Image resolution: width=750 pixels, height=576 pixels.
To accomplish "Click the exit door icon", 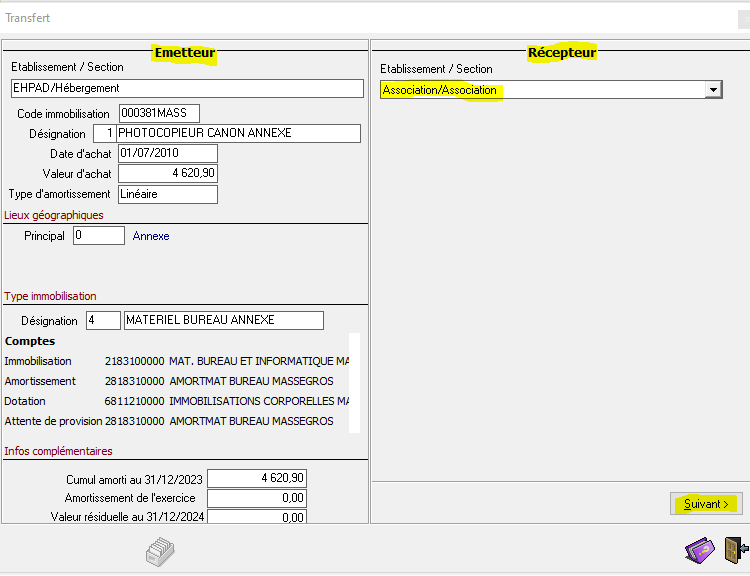I will pos(734,551).
